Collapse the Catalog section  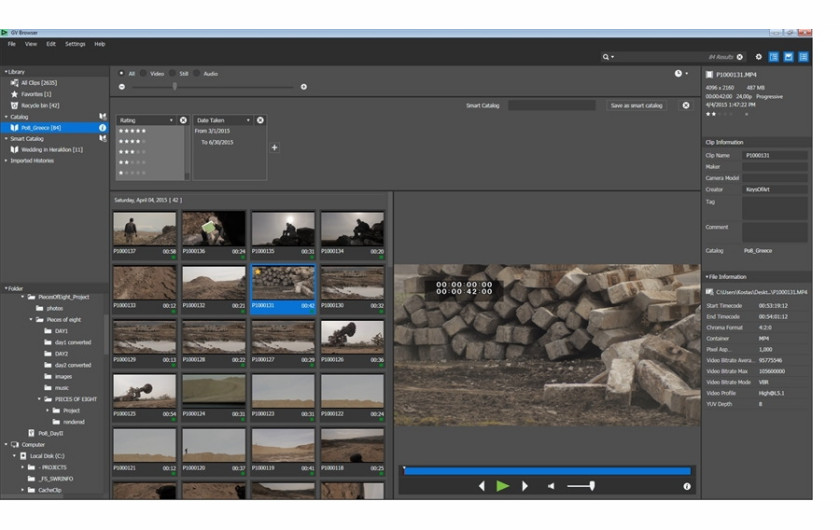[6, 116]
